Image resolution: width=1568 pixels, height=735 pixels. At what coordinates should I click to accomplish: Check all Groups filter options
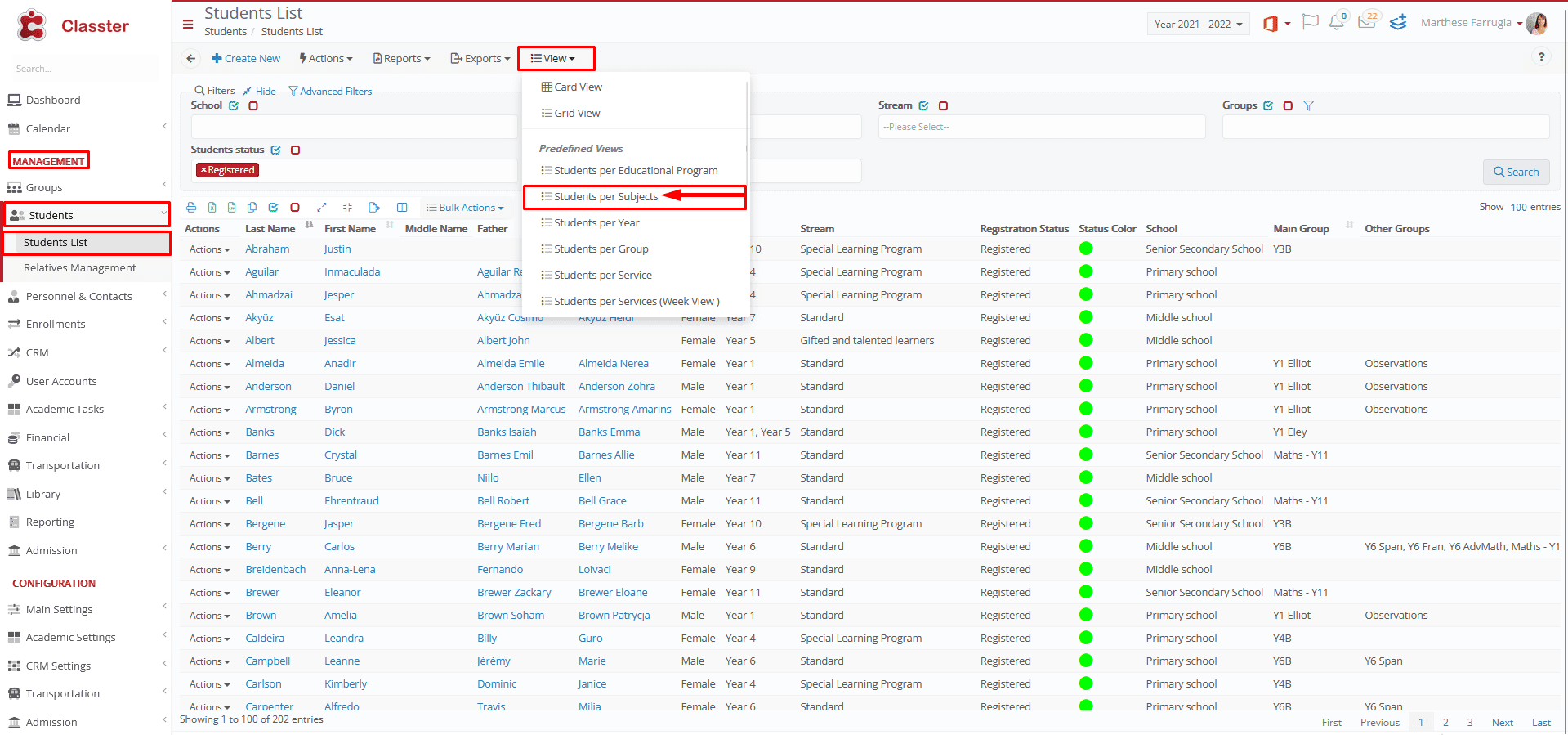tap(1268, 106)
